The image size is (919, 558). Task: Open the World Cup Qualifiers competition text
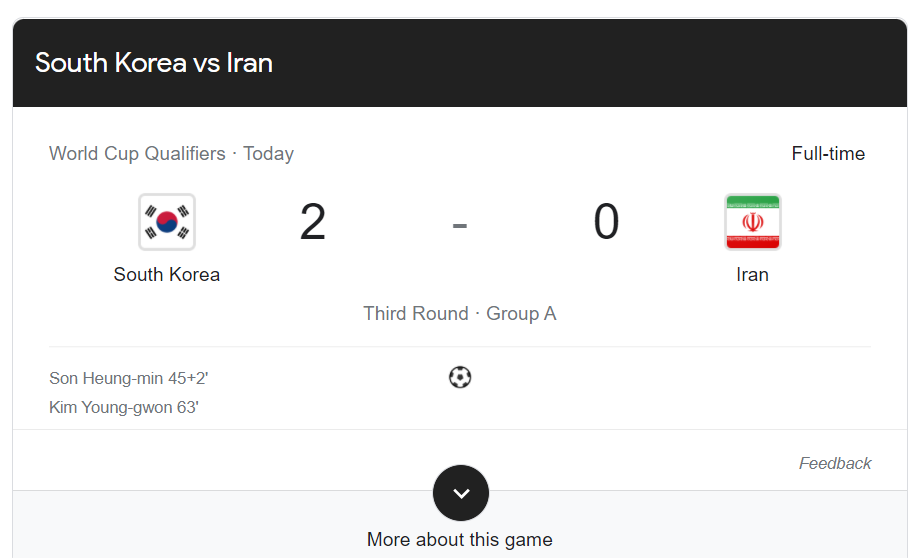pos(137,153)
